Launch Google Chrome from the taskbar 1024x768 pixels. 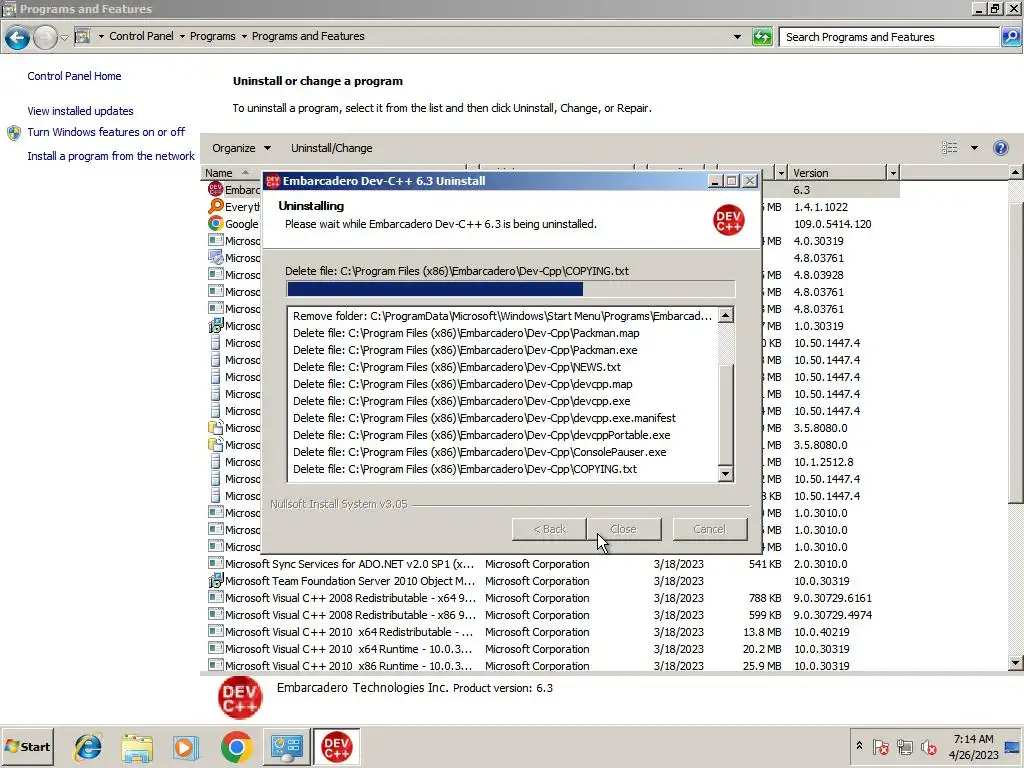[236, 746]
